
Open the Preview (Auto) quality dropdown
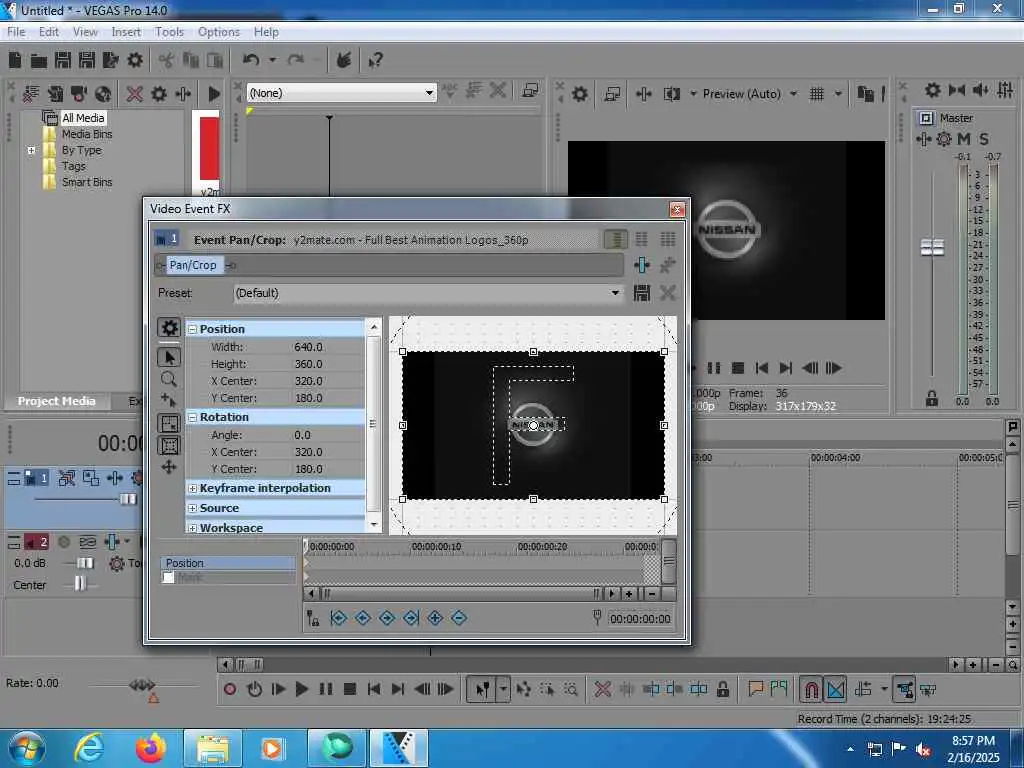(793, 94)
